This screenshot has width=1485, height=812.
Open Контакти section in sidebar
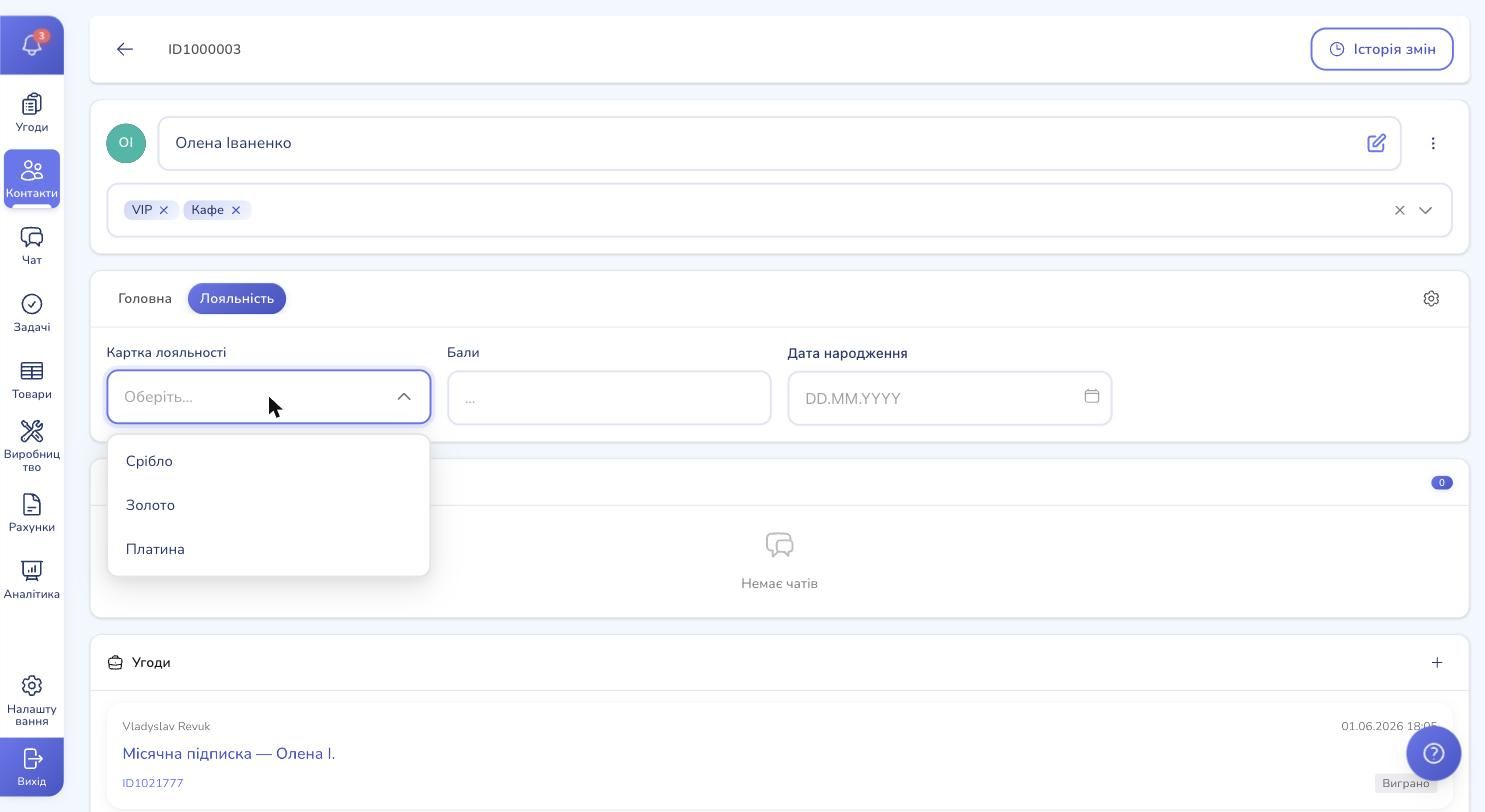(x=32, y=179)
